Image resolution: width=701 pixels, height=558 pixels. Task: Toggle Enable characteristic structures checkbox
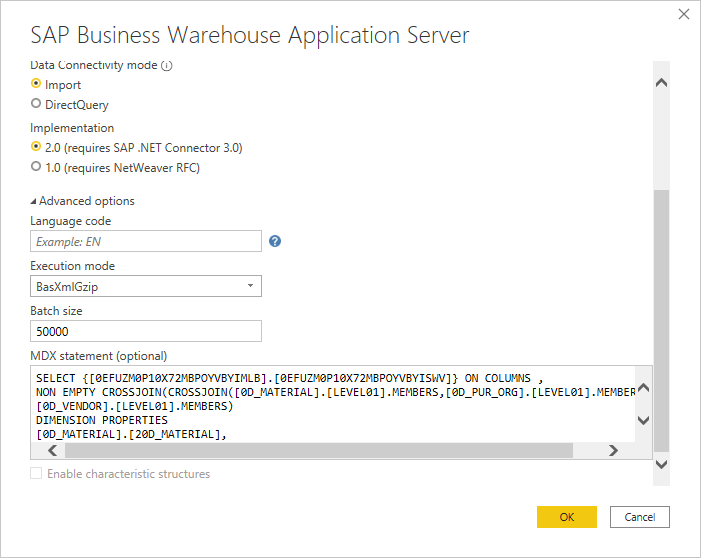36,473
